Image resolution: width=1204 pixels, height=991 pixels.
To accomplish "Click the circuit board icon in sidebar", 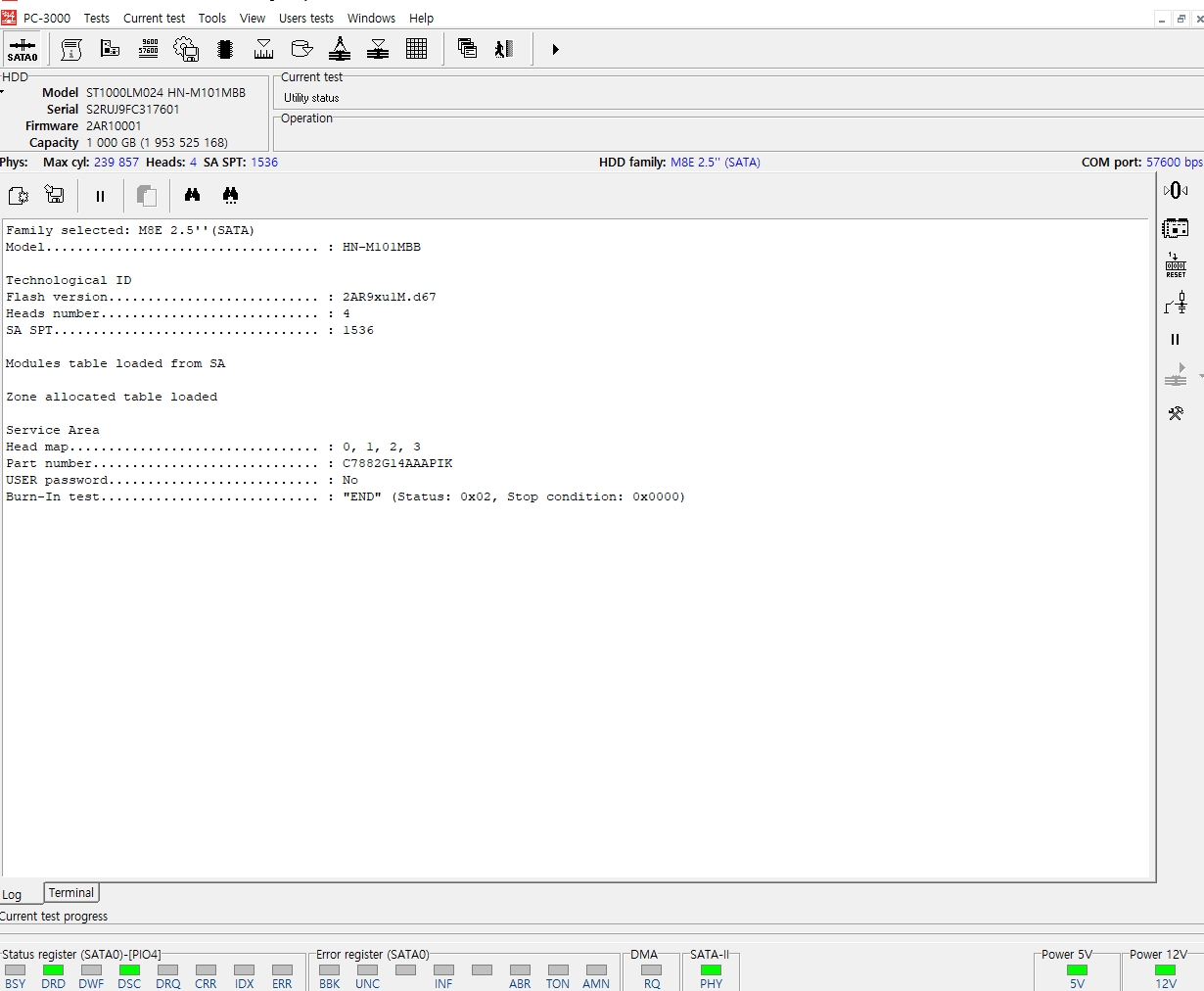I will [x=1175, y=228].
